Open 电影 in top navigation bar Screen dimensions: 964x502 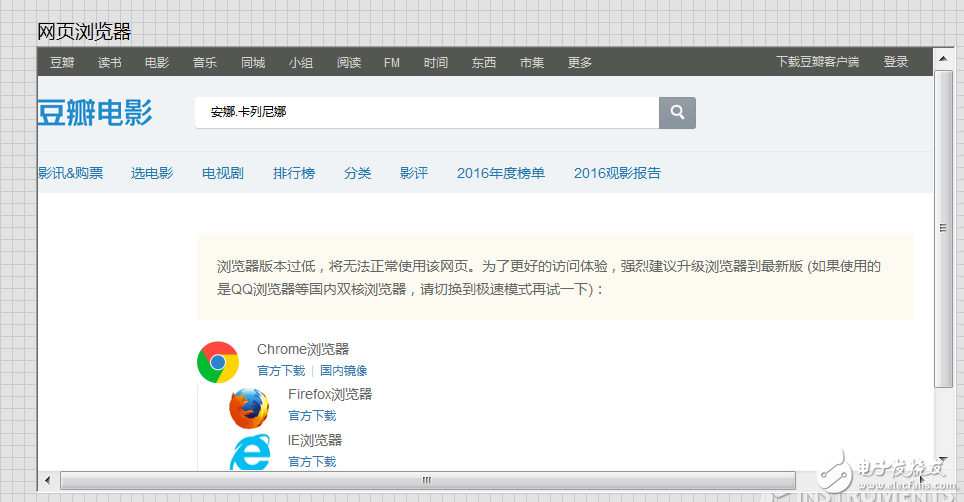157,62
